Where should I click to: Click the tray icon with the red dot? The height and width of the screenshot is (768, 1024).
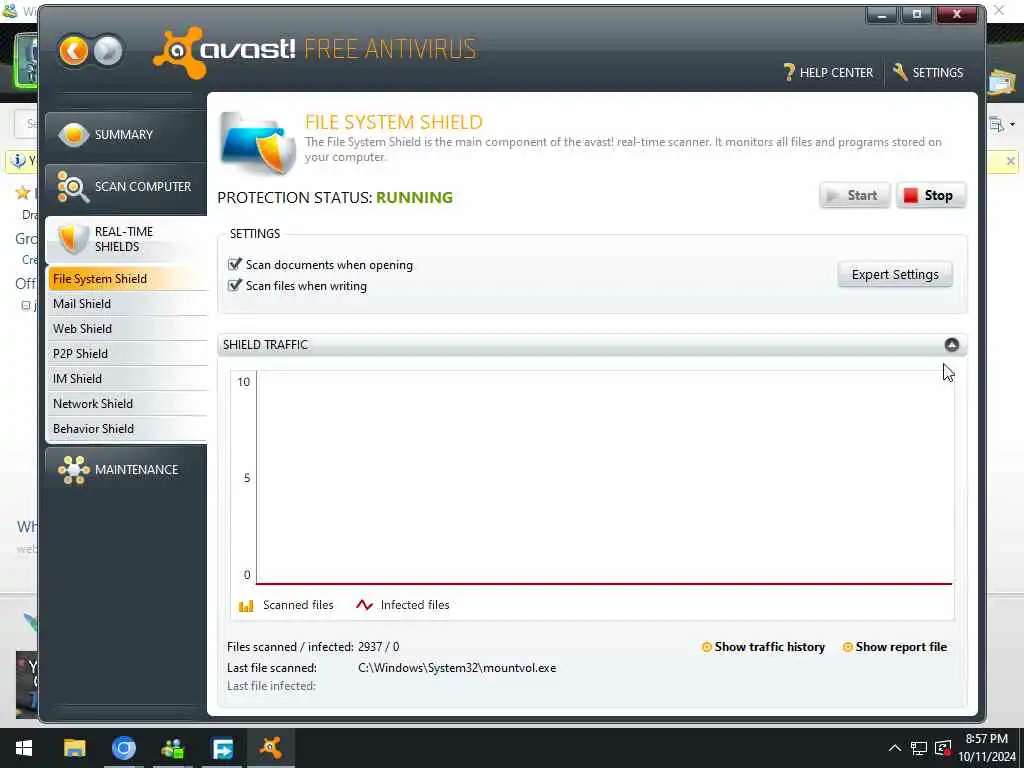tap(943, 748)
